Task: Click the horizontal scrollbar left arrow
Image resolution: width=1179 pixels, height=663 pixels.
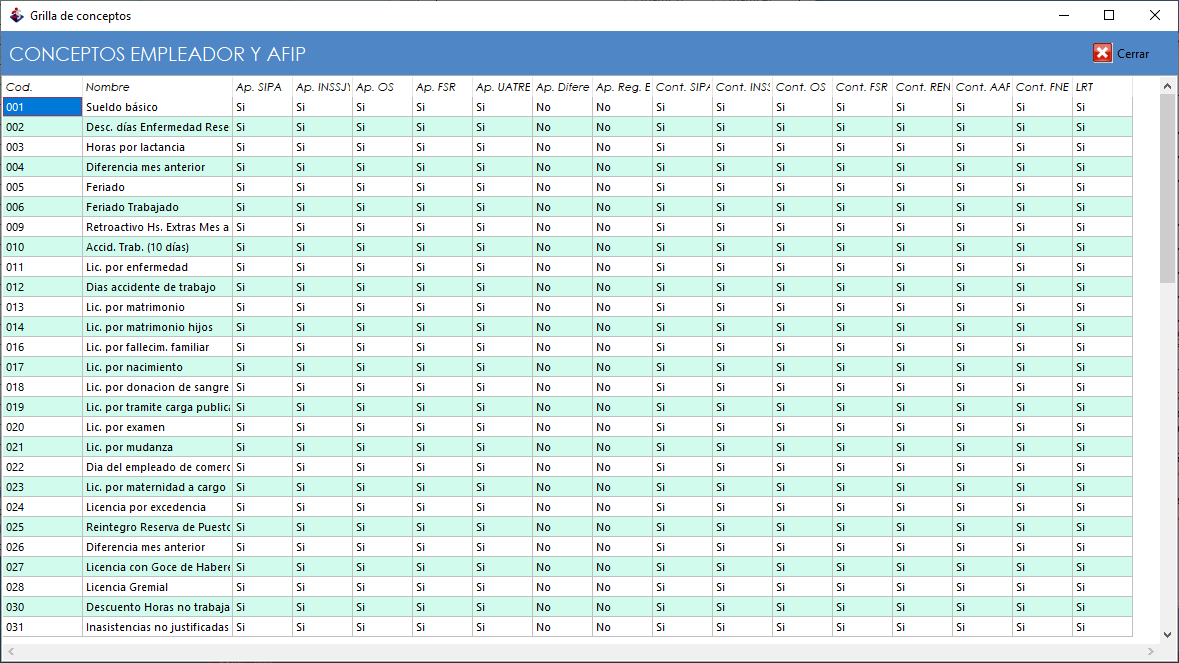Action: 11,652
